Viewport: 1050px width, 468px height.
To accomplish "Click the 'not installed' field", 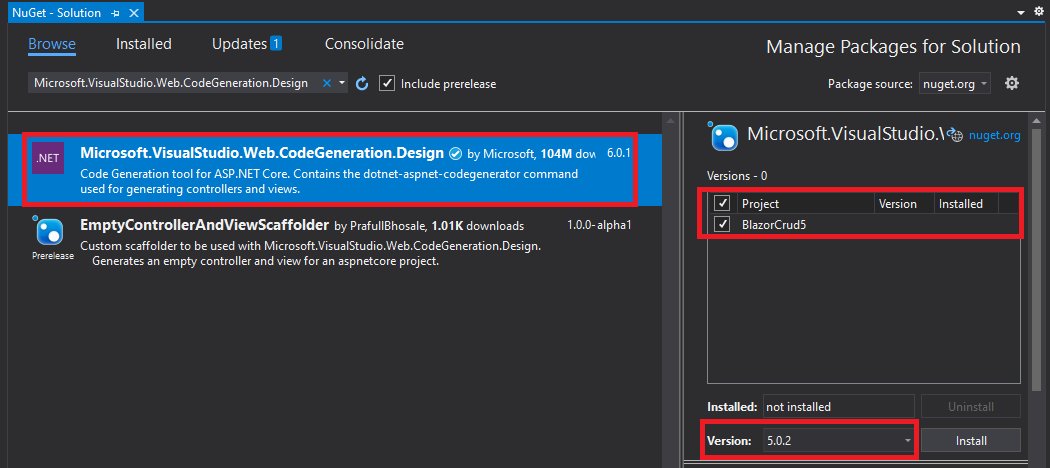I will point(838,406).
